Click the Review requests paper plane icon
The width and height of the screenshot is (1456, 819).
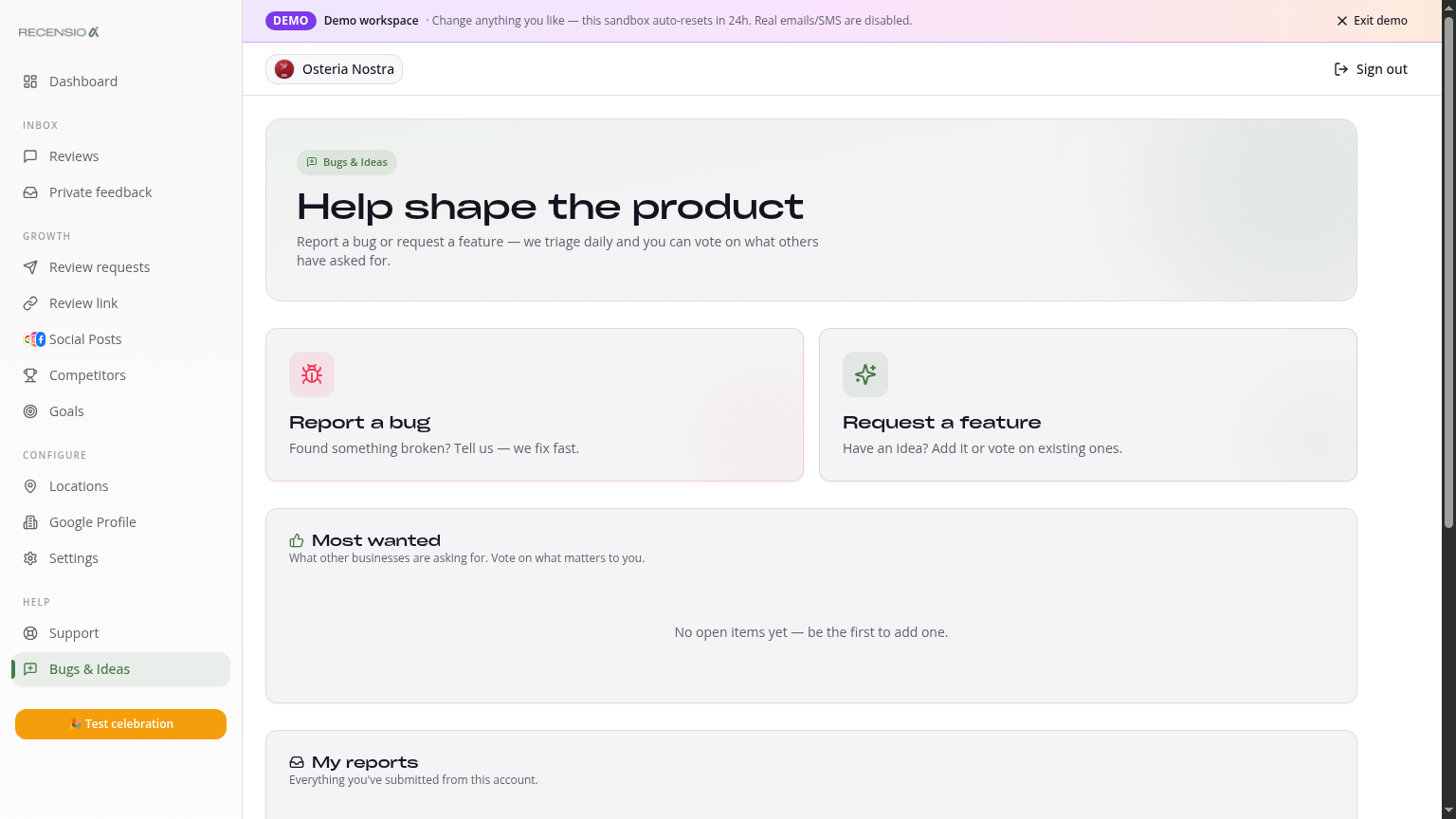coord(30,267)
